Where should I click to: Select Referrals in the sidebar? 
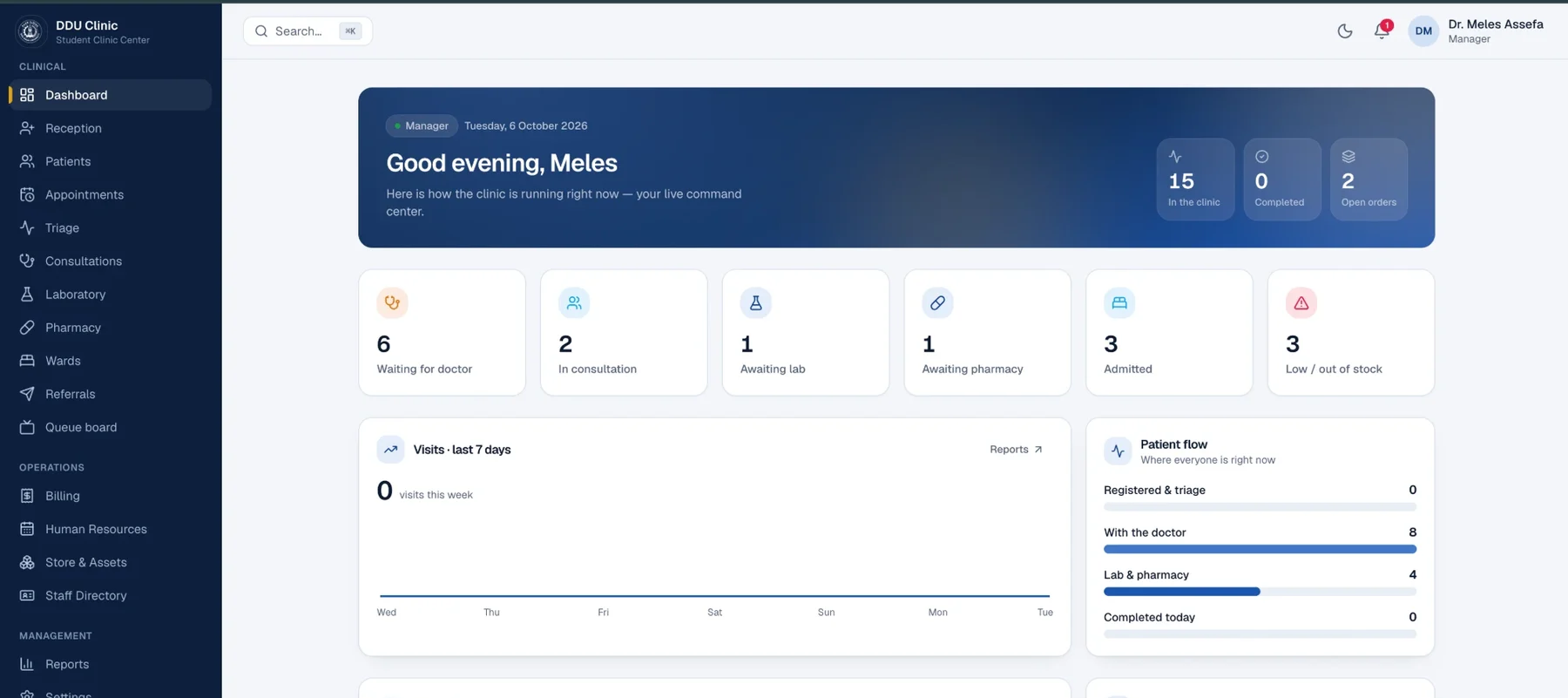[x=110, y=394]
